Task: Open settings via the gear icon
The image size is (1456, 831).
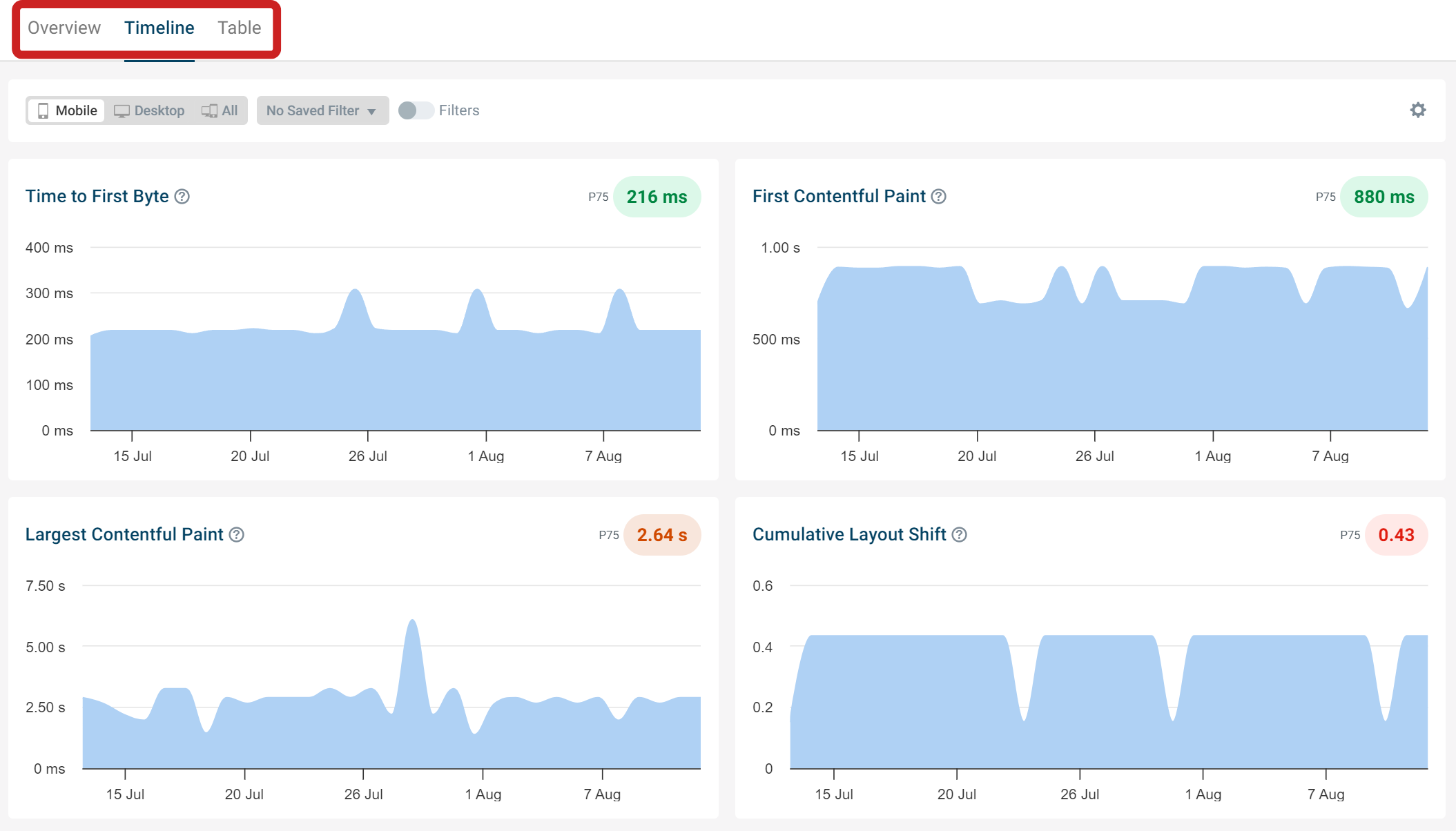Action: click(1418, 110)
